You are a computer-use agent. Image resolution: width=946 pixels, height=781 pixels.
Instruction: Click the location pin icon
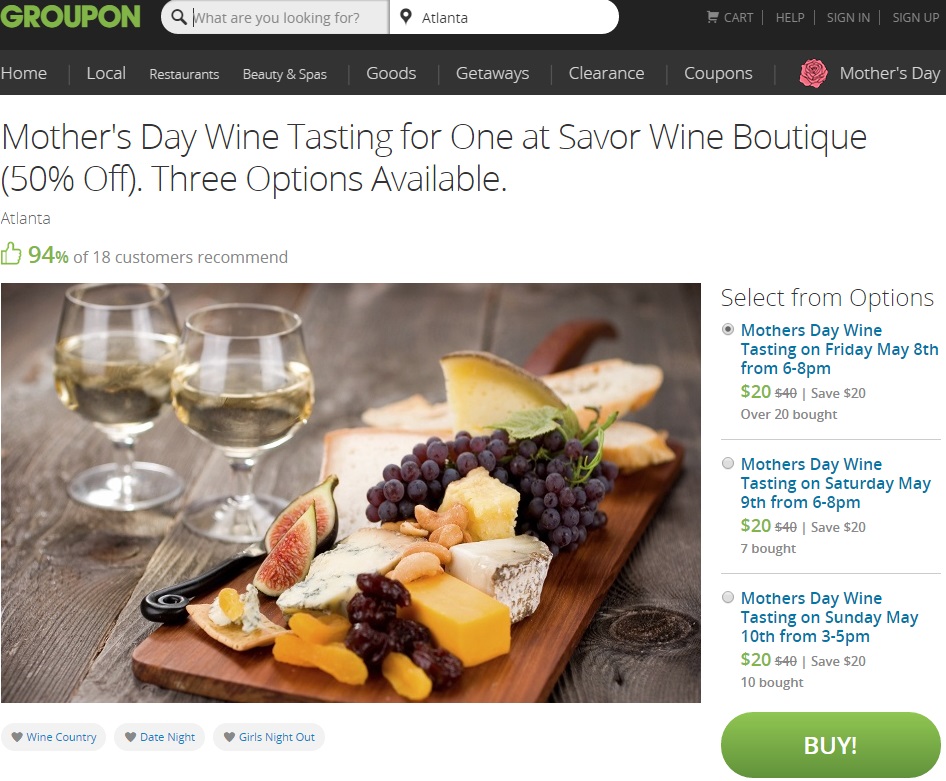(x=405, y=17)
